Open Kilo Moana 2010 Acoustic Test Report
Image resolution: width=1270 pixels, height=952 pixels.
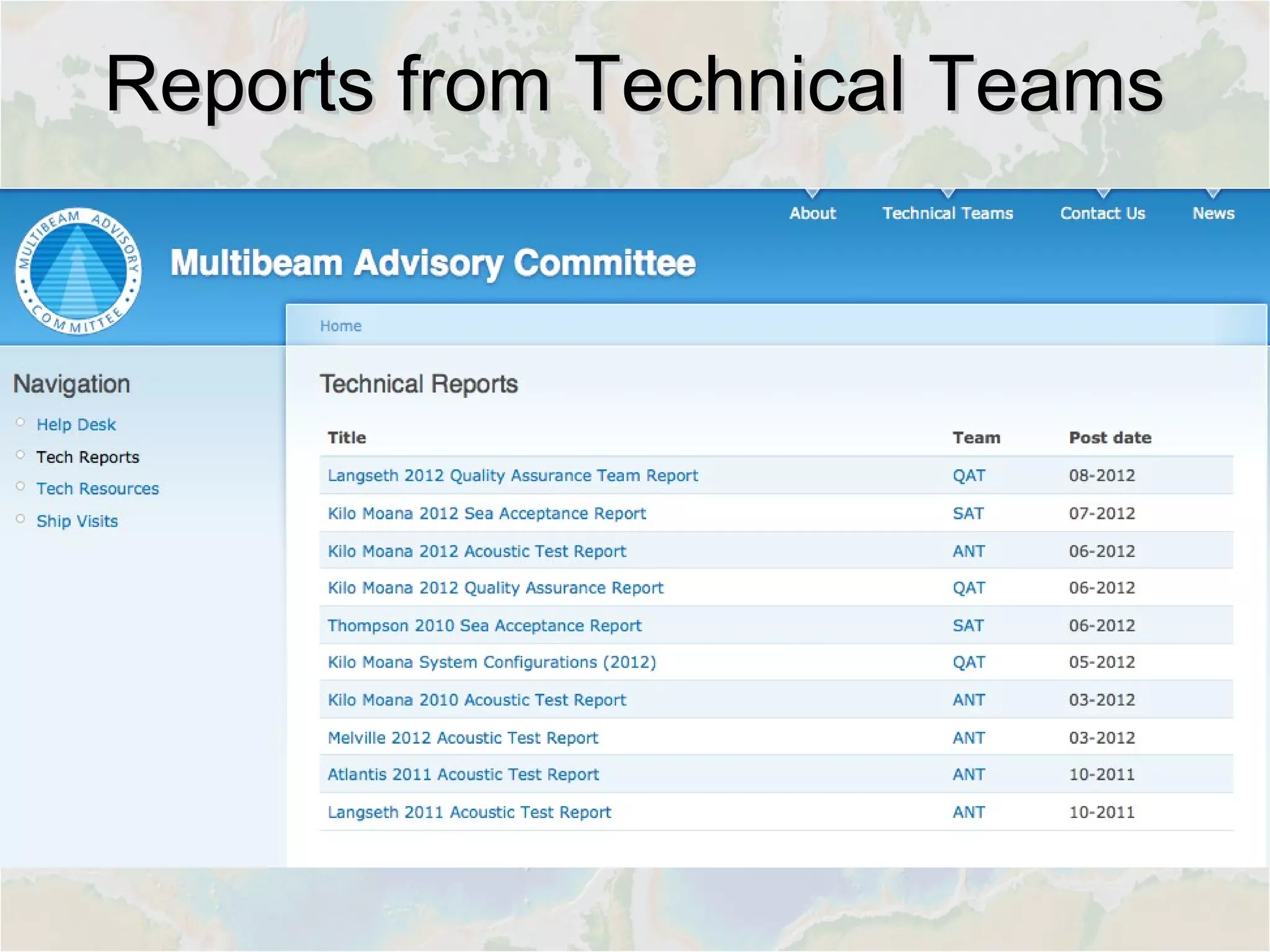(477, 700)
